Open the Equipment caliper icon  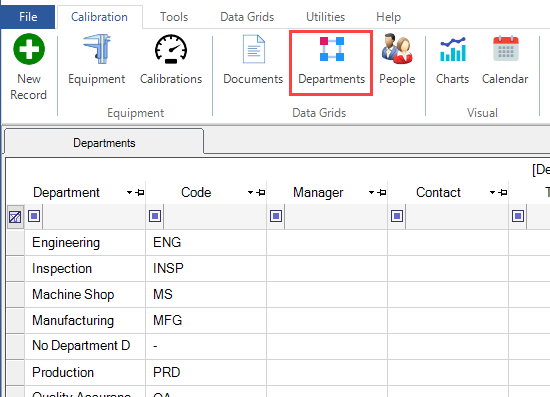click(97, 49)
